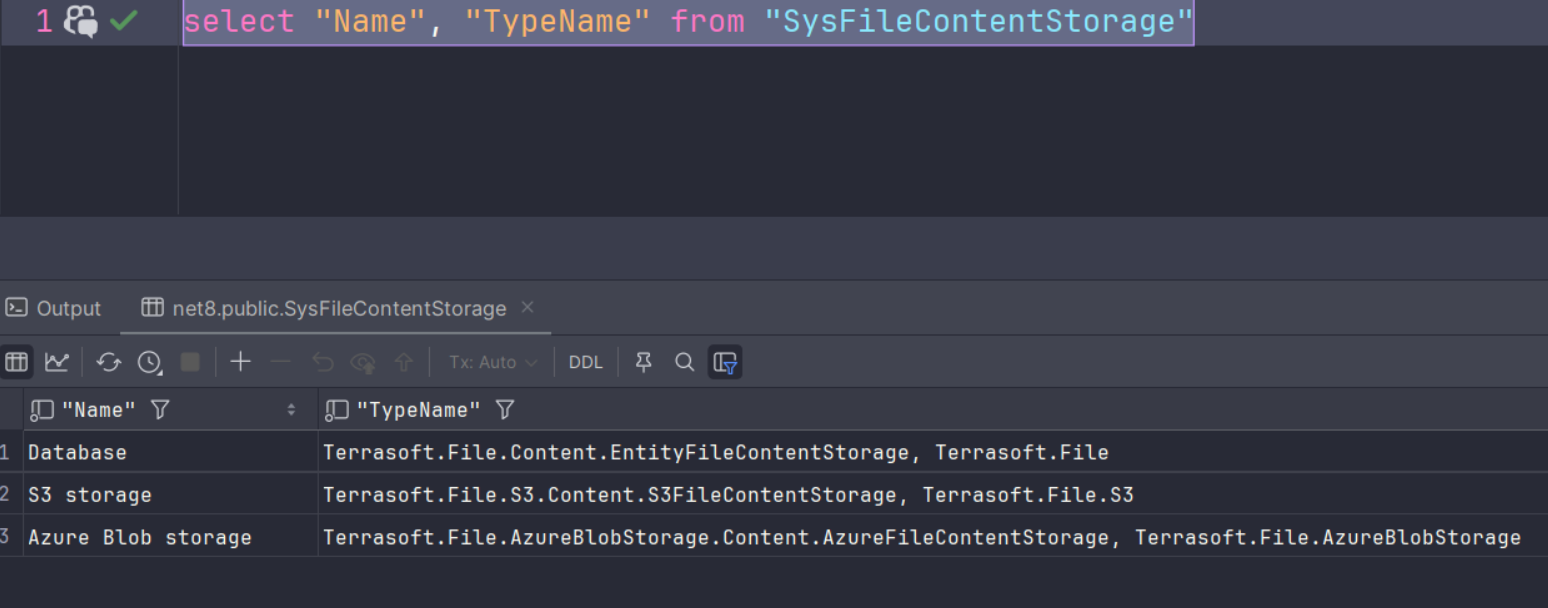Select the 'Azure Blob storage' name cell
The height and width of the screenshot is (608, 1548).
(170, 537)
